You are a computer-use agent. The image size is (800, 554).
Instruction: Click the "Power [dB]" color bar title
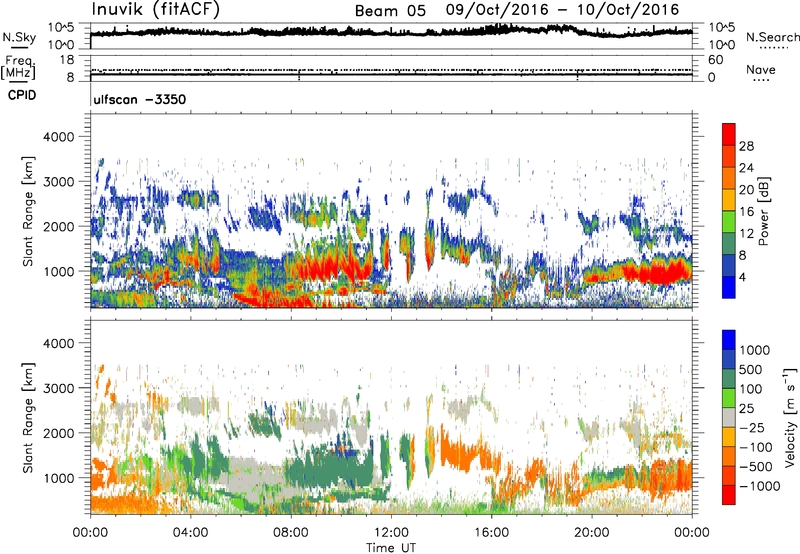(764, 211)
